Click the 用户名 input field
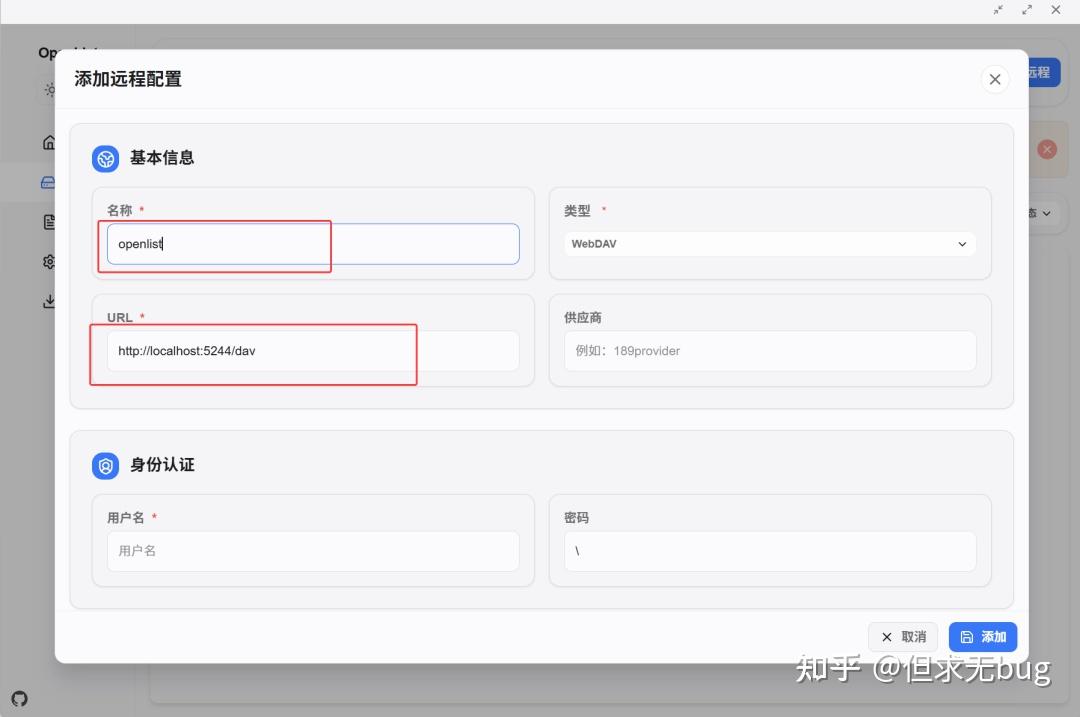This screenshot has width=1080, height=717. click(x=313, y=550)
